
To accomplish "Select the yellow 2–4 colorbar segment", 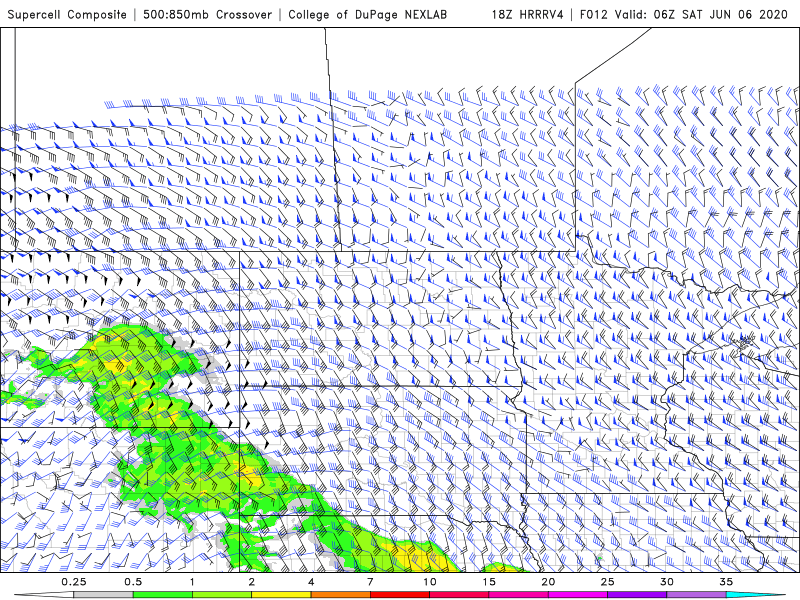I will [281, 595].
